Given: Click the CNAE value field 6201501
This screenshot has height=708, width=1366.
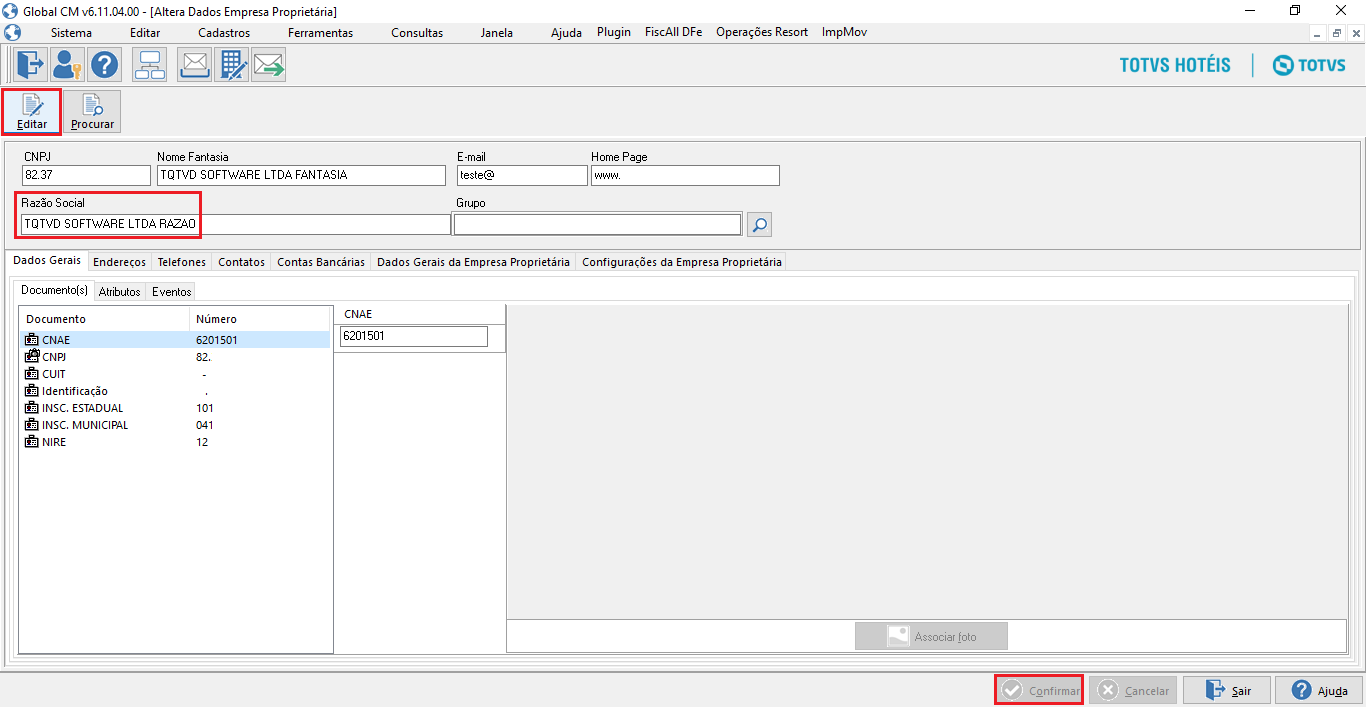Looking at the screenshot, I should [x=414, y=336].
